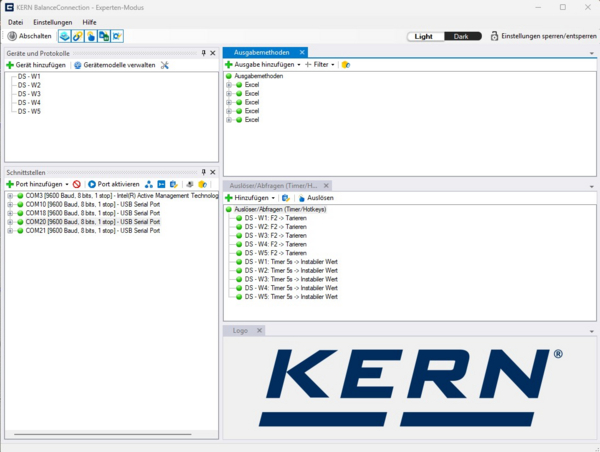Image resolution: width=600 pixels, height=452 pixels.
Task: Click the red prohibited icon in Schnittstellen toolbar
Action: click(x=77, y=184)
